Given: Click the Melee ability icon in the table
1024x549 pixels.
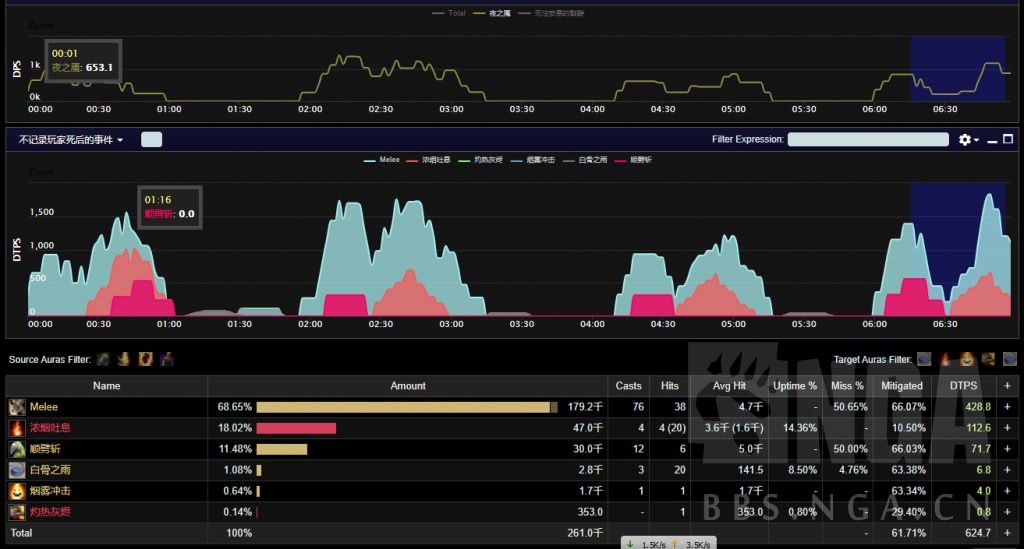Looking at the screenshot, I should pos(17,407).
